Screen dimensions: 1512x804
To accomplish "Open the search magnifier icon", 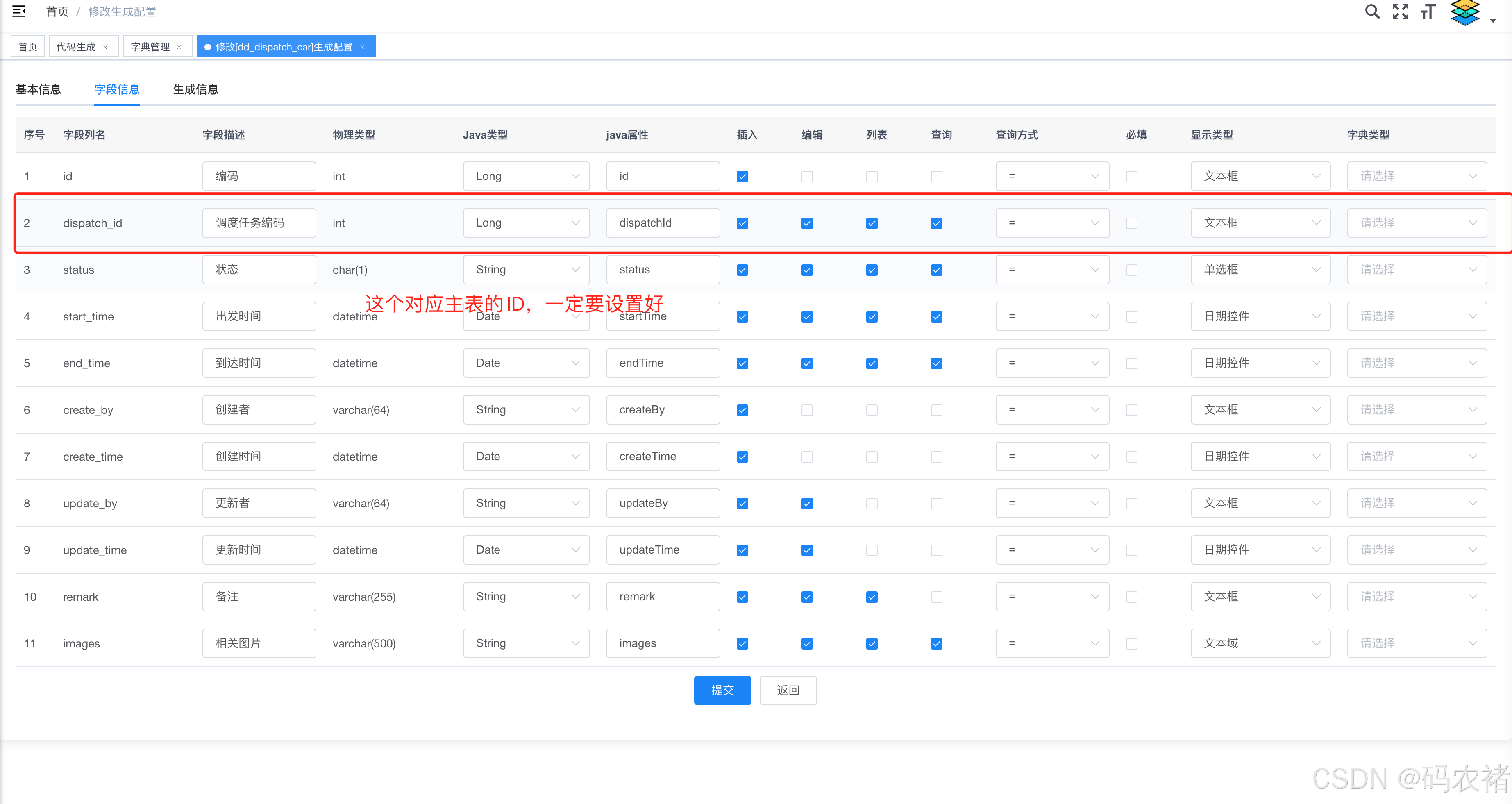I will point(1372,11).
